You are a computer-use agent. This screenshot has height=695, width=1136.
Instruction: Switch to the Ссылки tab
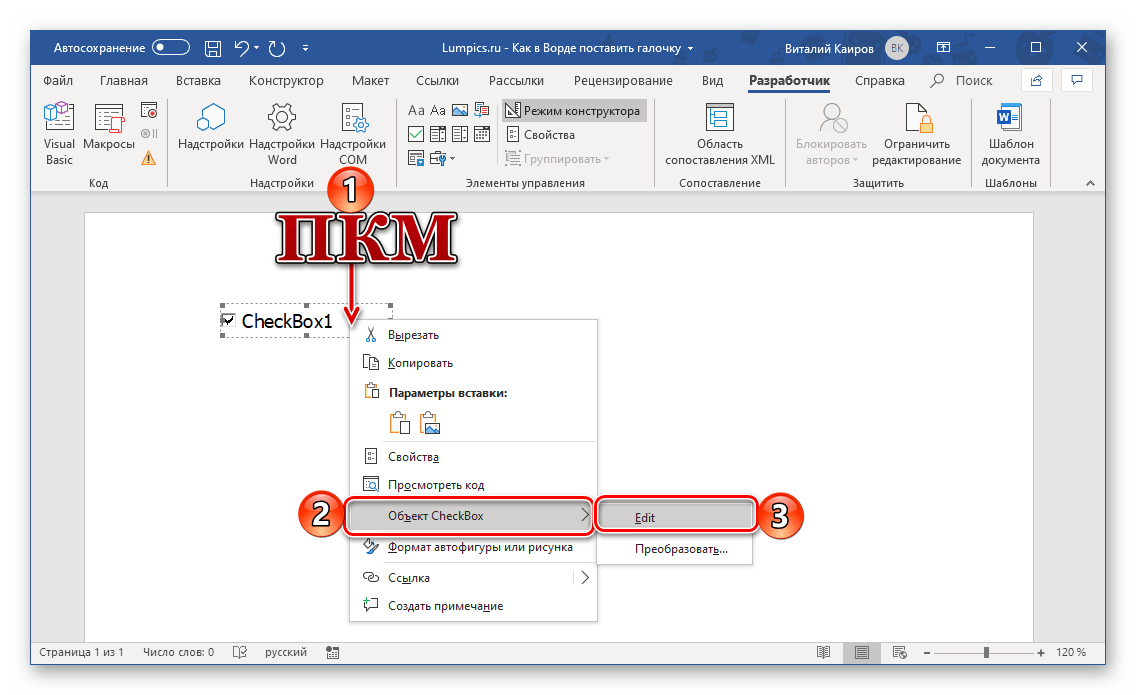(438, 80)
